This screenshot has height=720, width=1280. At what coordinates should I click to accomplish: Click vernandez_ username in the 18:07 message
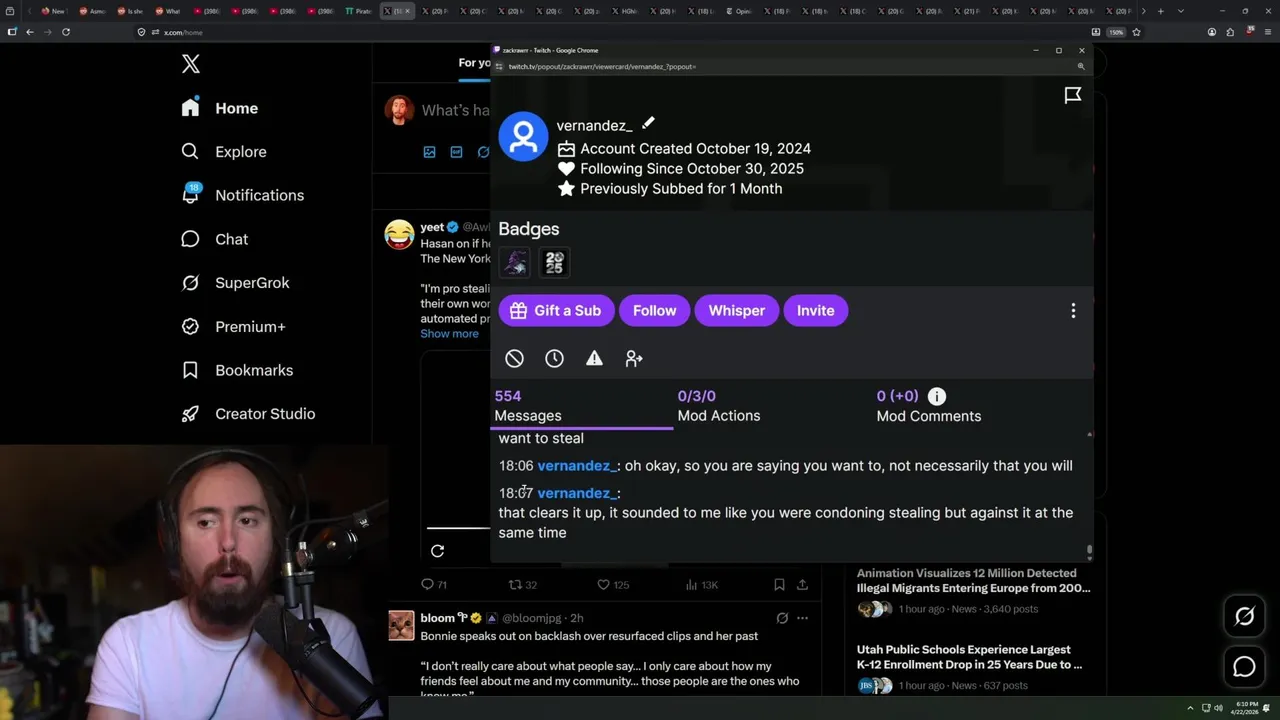click(577, 493)
